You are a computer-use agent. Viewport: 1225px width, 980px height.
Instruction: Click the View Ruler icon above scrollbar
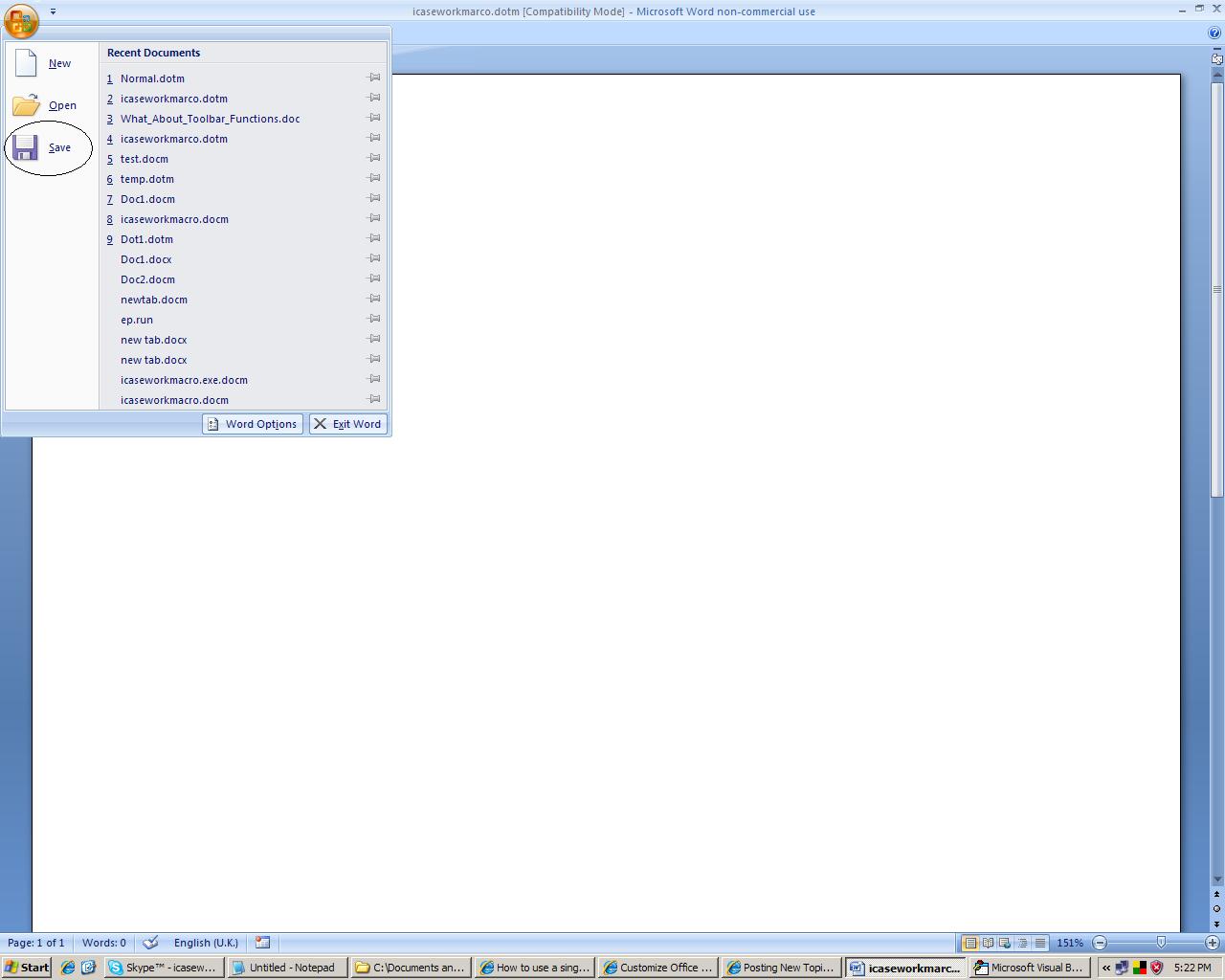(1216, 59)
